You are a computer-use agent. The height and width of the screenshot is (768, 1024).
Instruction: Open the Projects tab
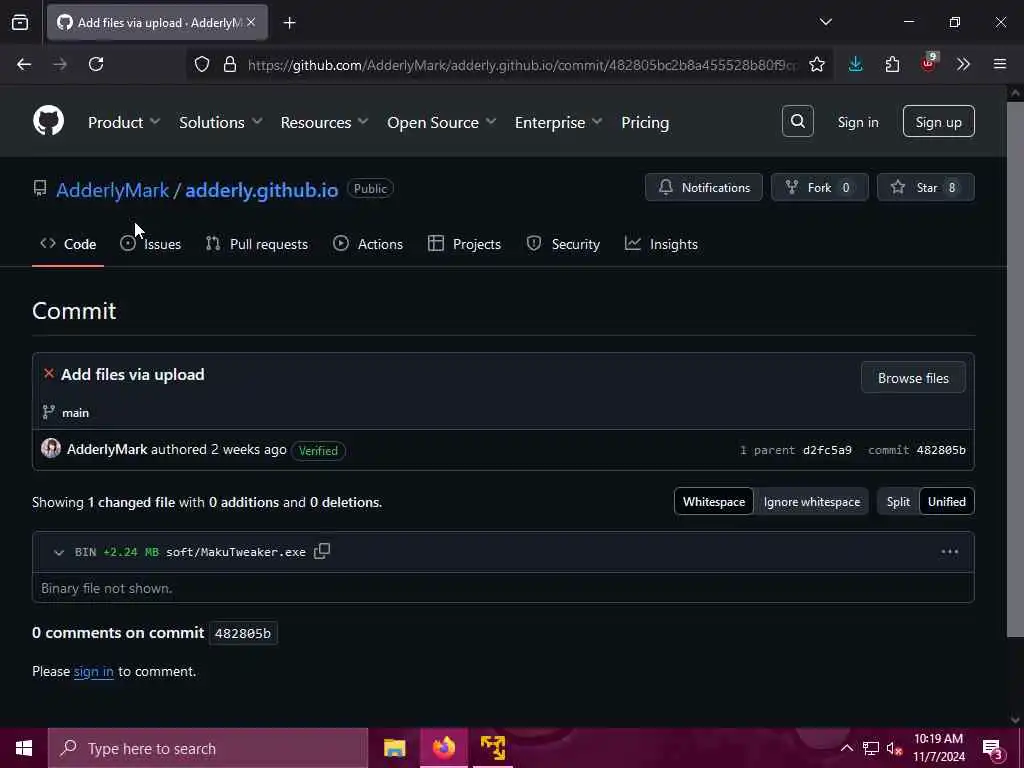(464, 244)
